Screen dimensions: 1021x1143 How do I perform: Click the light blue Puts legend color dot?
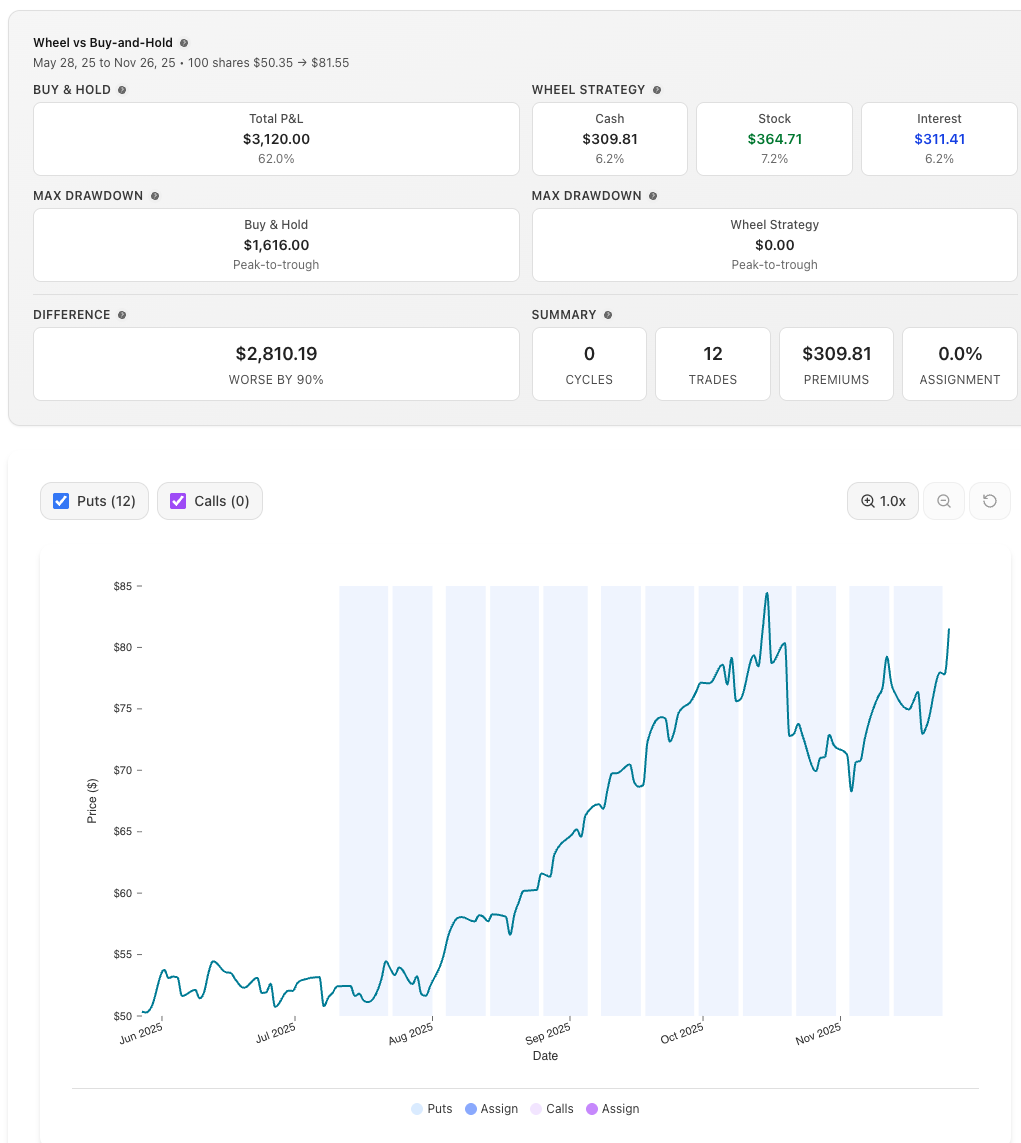pyautogui.click(x=416, y=1108)
